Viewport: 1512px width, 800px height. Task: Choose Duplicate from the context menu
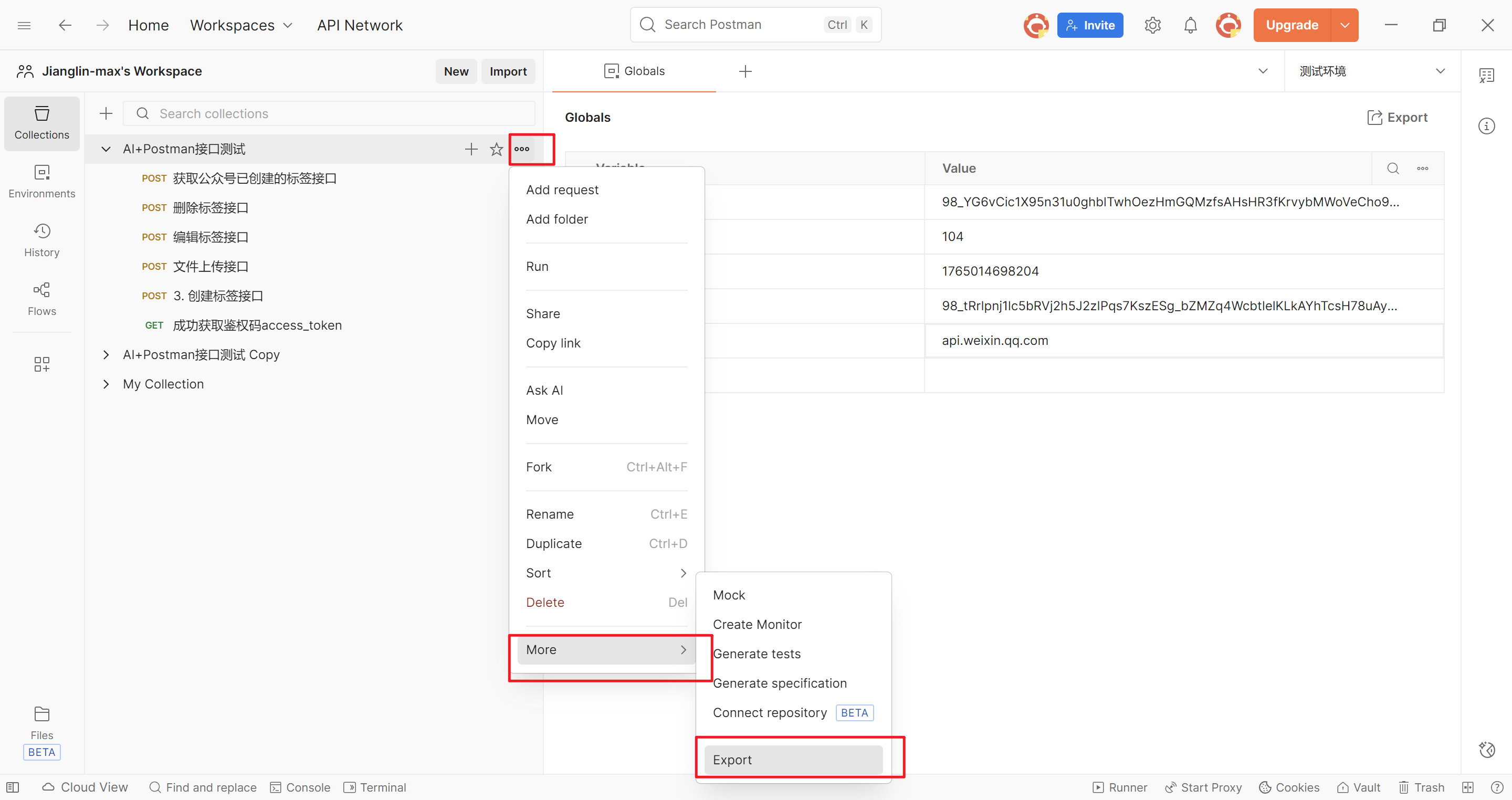point(606,543)
